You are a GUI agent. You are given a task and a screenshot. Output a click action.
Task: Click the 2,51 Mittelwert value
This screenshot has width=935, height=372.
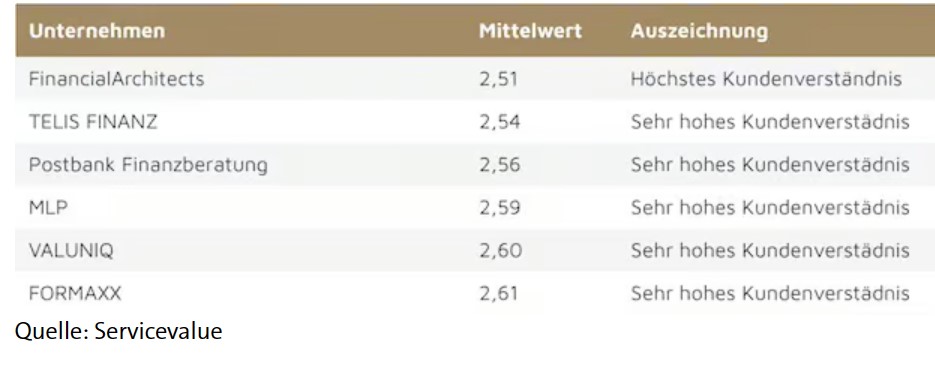coord(499,79)
